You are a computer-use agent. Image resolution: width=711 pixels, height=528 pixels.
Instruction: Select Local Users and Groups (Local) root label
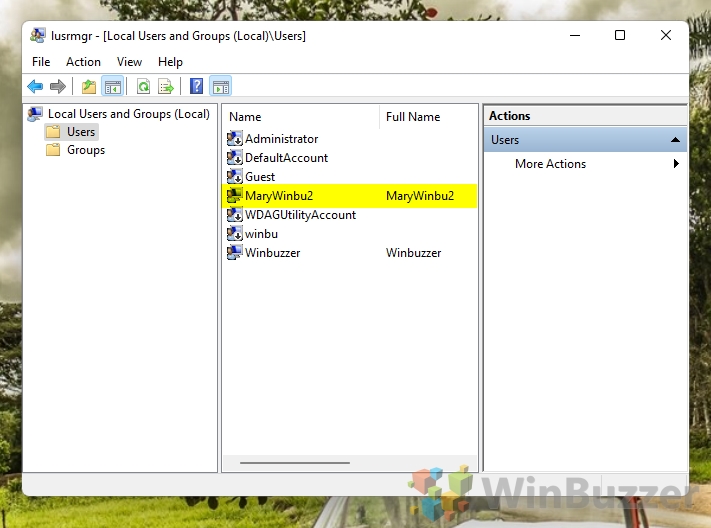point(129,114)
